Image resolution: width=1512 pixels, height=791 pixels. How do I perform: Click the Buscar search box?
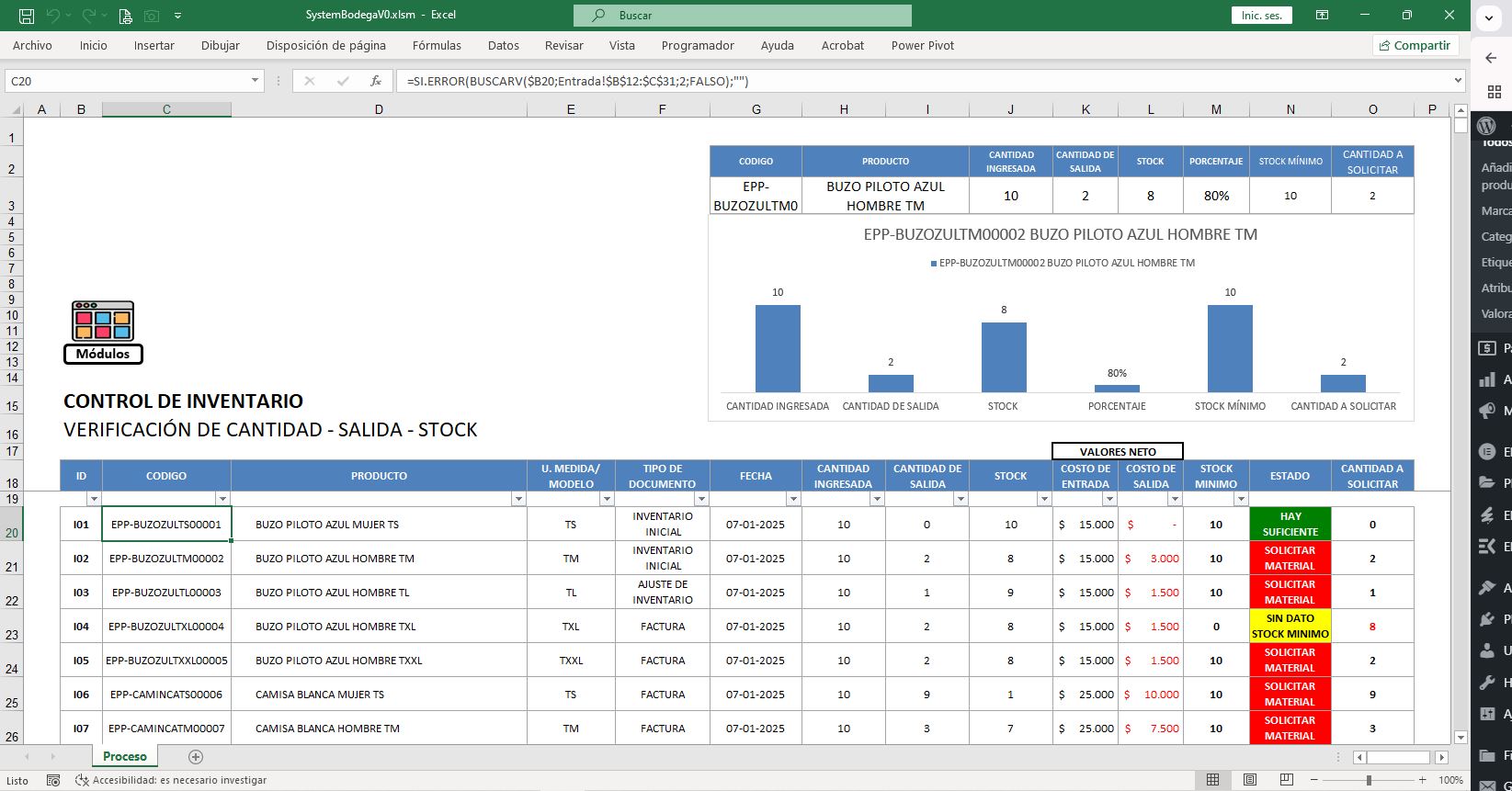click(x=742, y=16)
